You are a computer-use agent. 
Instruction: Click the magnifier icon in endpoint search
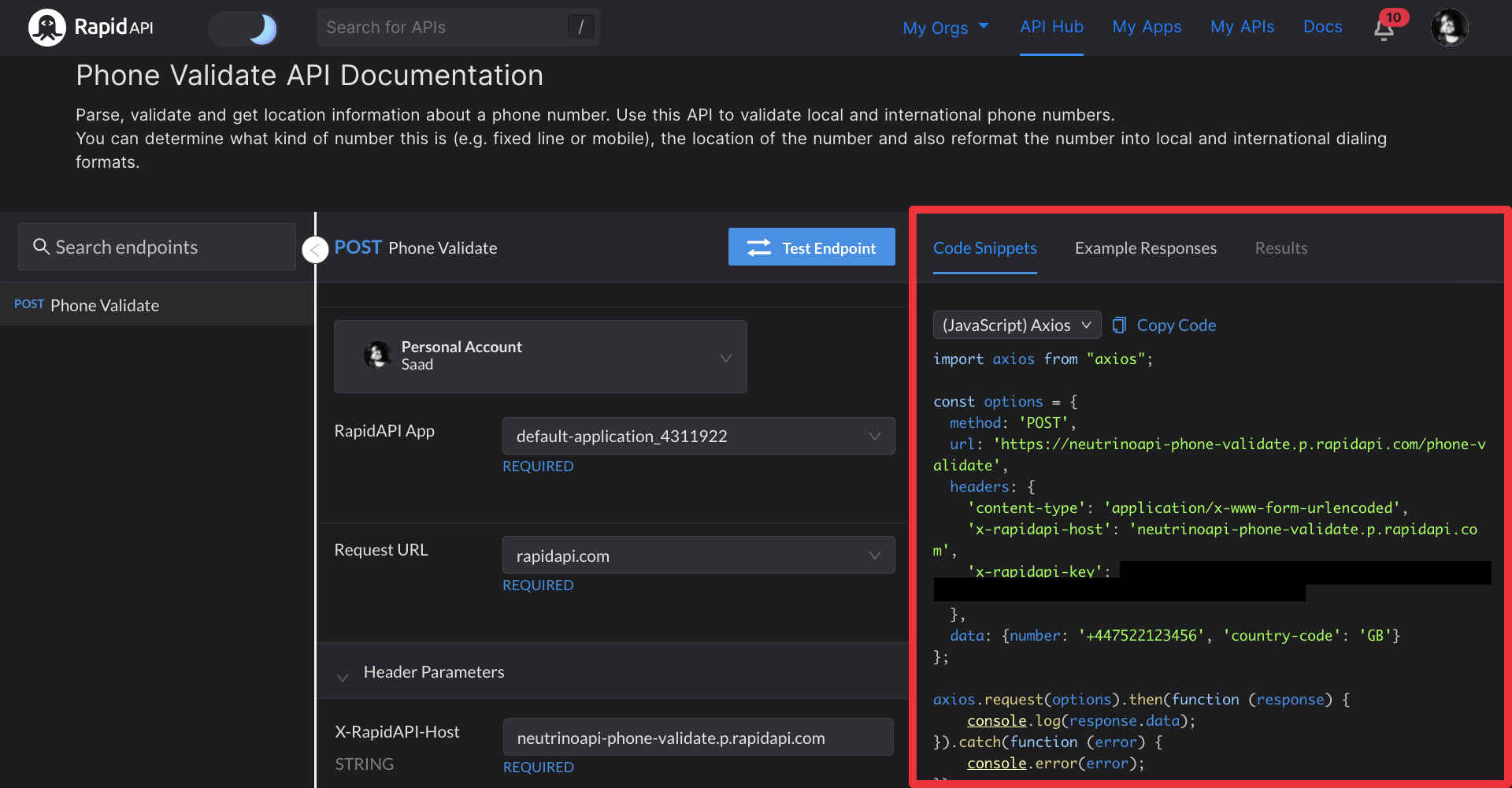point(41,247)
